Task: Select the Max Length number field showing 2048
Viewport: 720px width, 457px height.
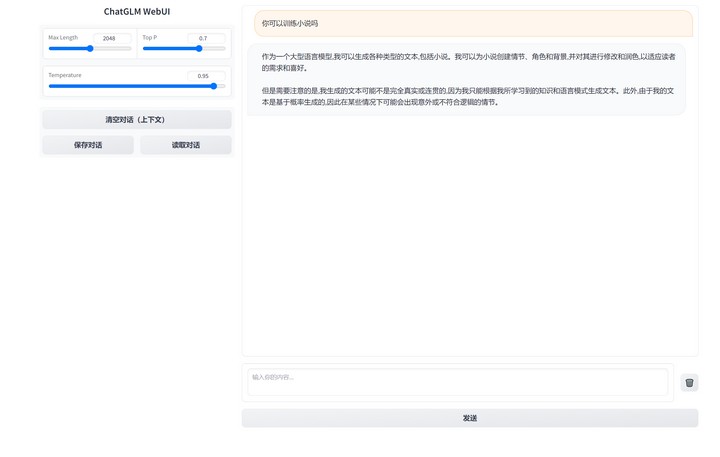Action: click(112, 38)
